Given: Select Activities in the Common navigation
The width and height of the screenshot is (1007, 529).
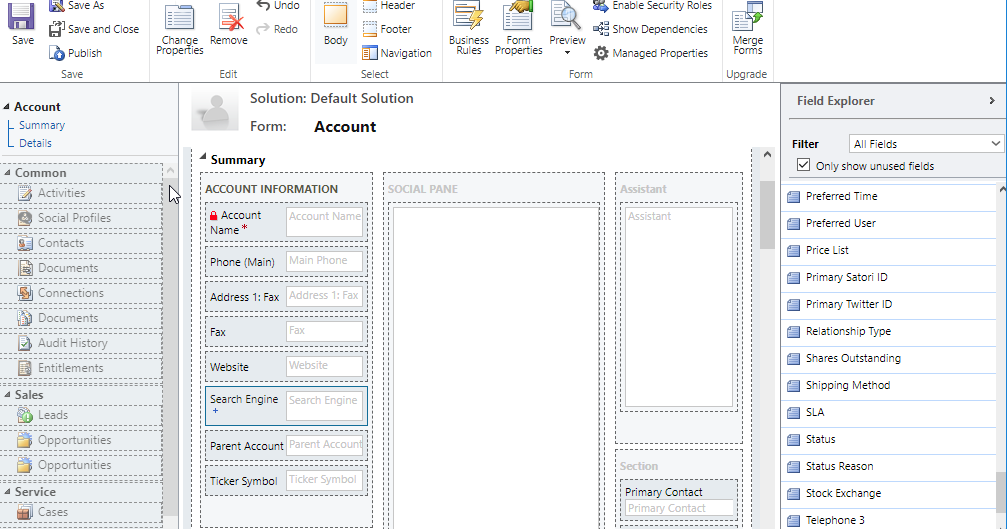Looking at the screenshot, I should click(x=81, y=193).
